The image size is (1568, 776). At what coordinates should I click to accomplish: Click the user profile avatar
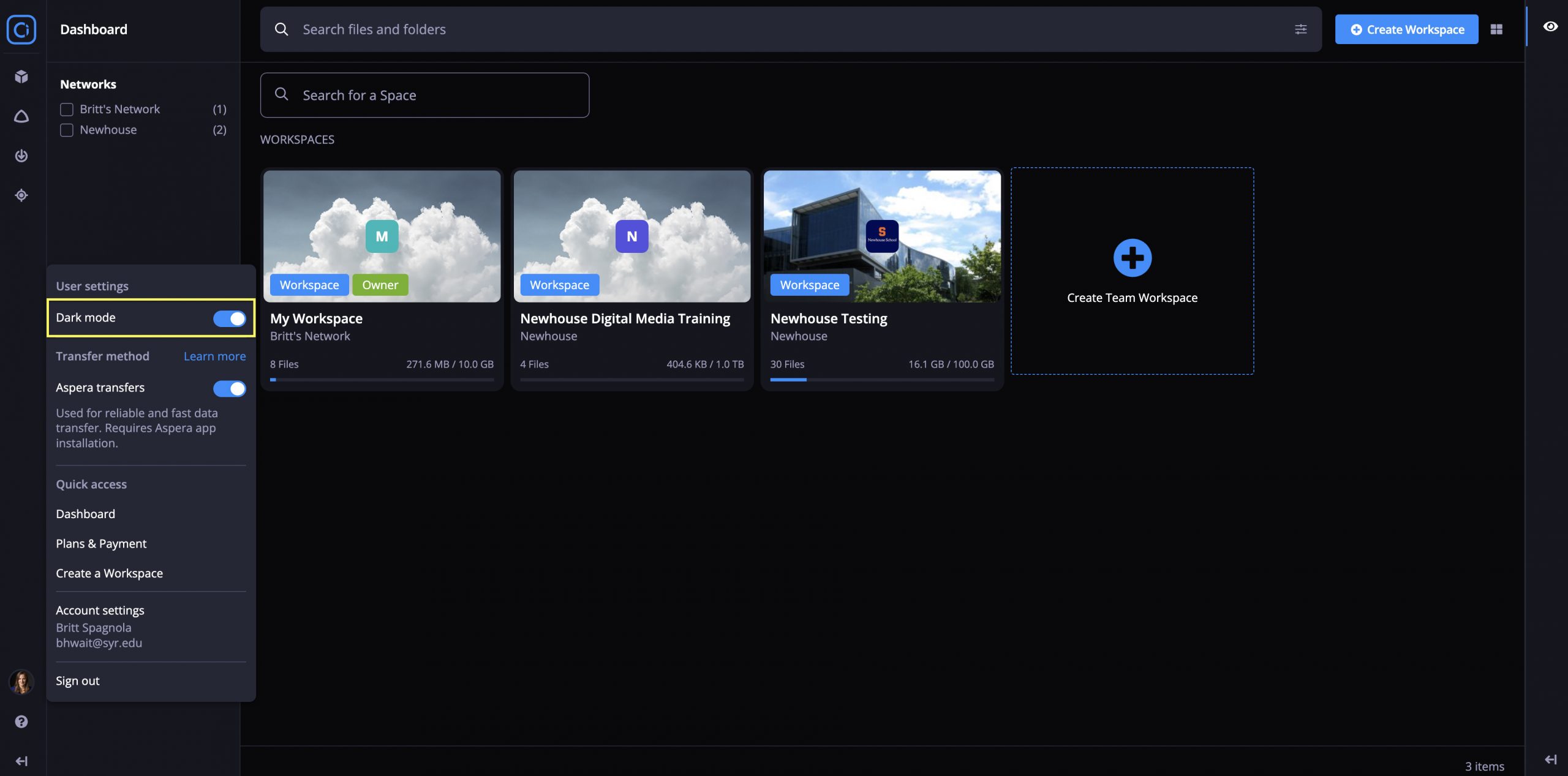pos(21,681)
